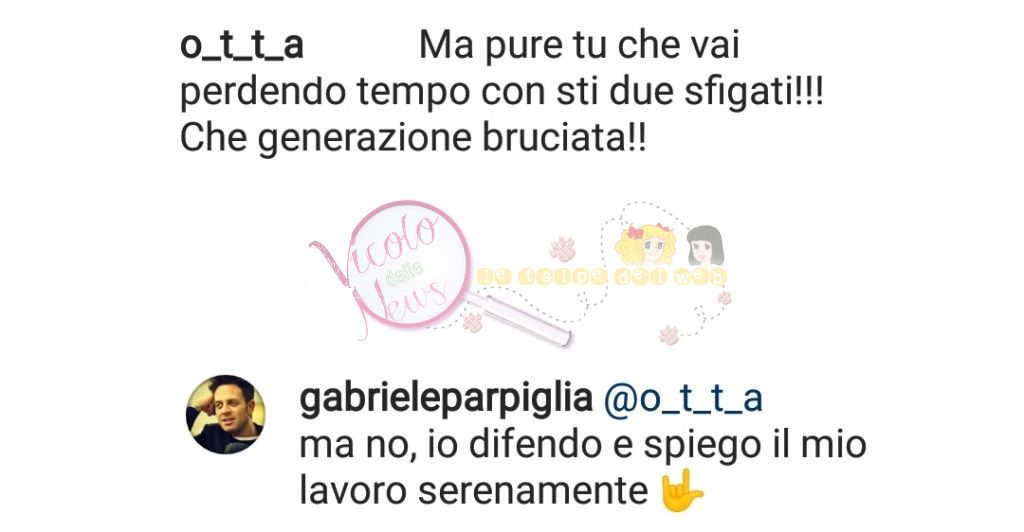Click 'ma no, io difendo e spiego' line
This screenshot has height=532, width=1024.
tap(583, 445)
